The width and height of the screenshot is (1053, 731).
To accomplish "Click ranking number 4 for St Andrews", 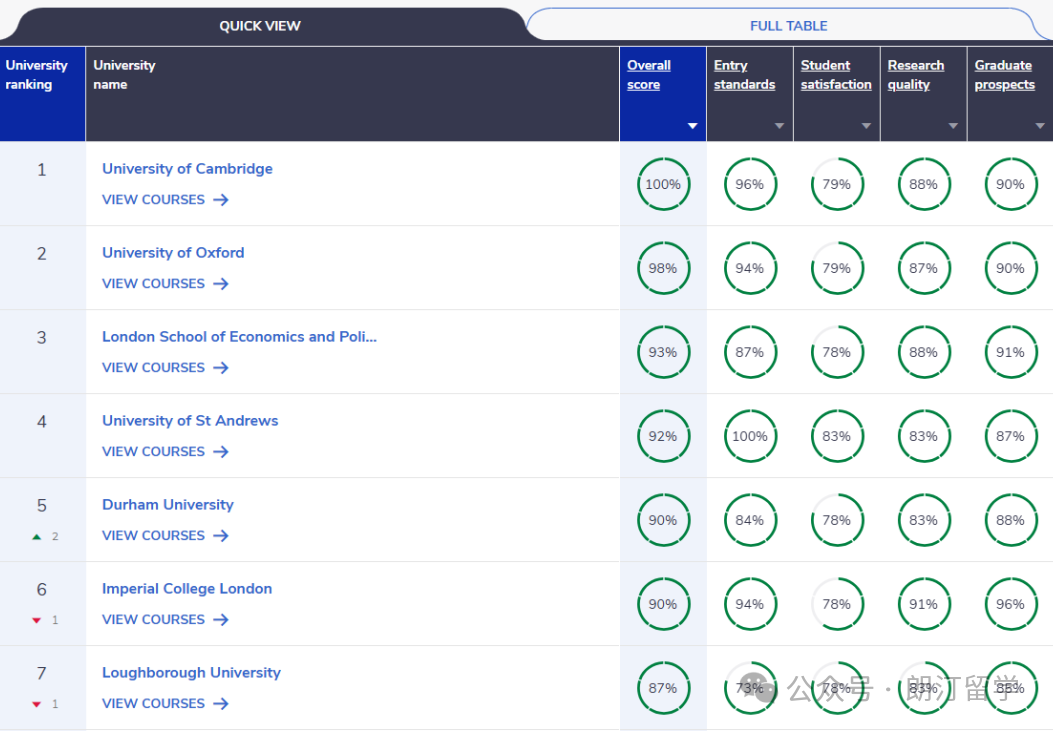I will coord(42,422).
